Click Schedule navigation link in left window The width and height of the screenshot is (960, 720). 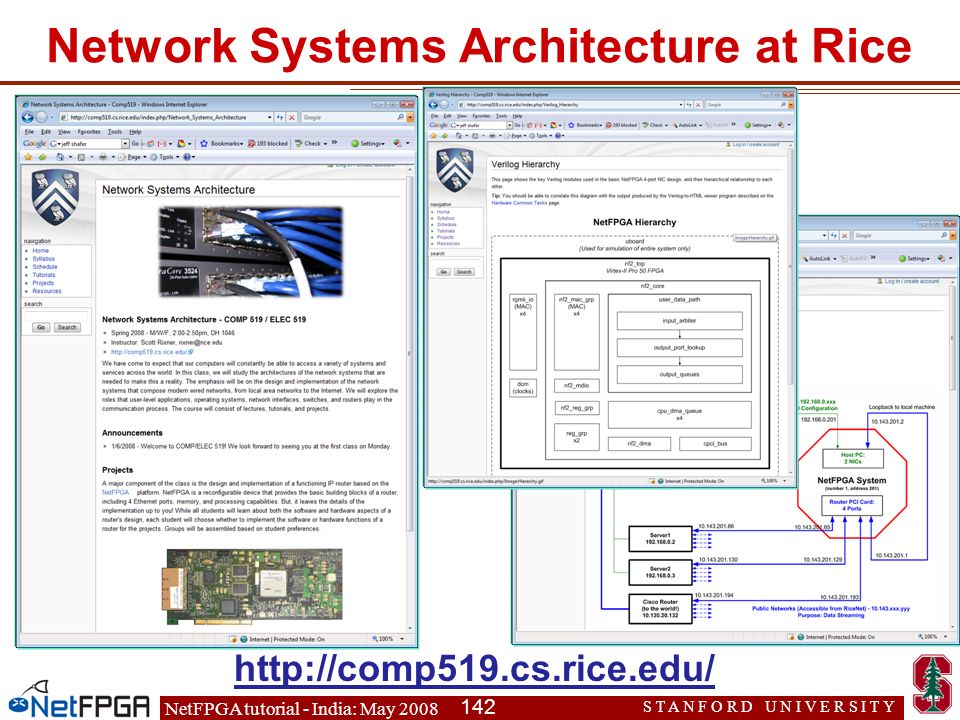(45, 267)
